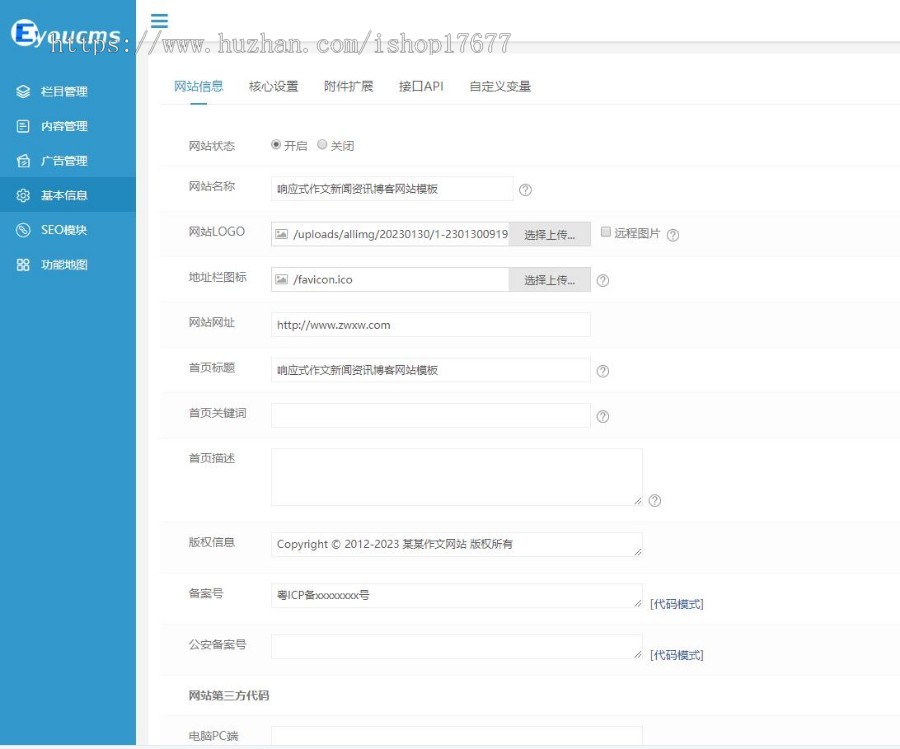The width and height of the screenshot is (900, 749).
Task: Click help icon beside 首页标题 field
Action: pyautogui.click(x=603, y=371)
